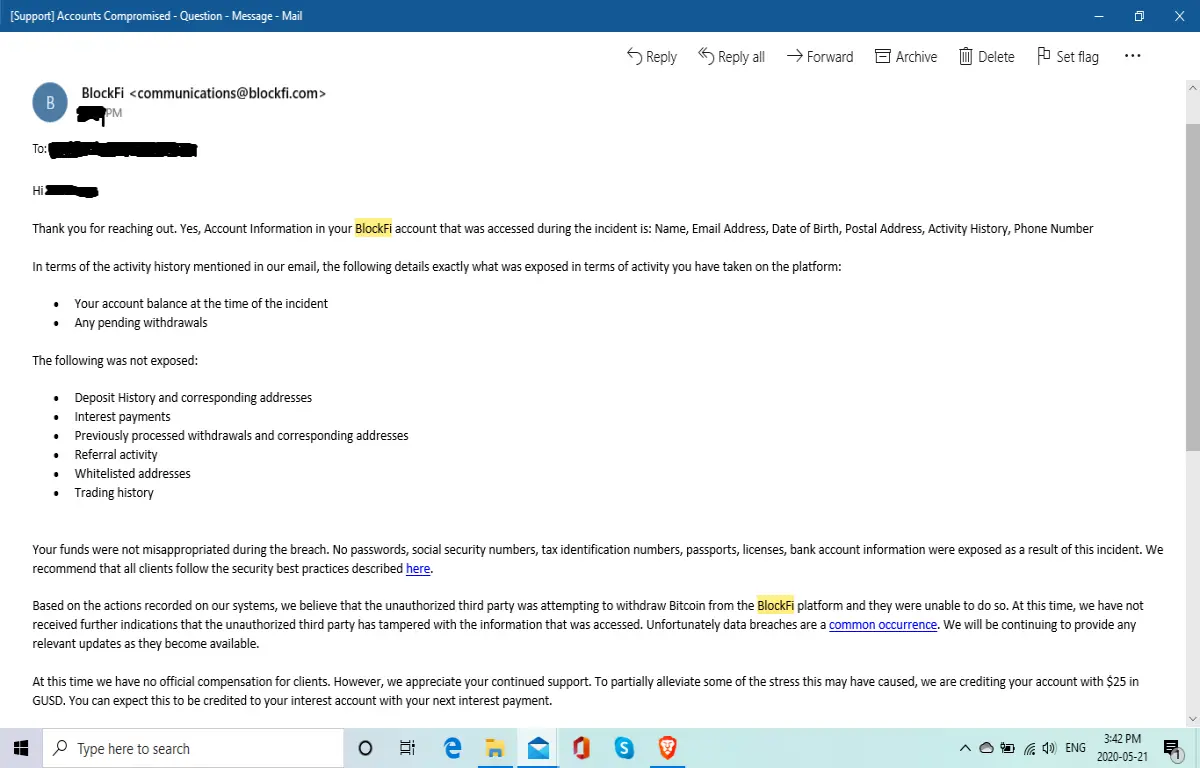
Task: Open Brave browser from the taskbar
Action: 667,748
